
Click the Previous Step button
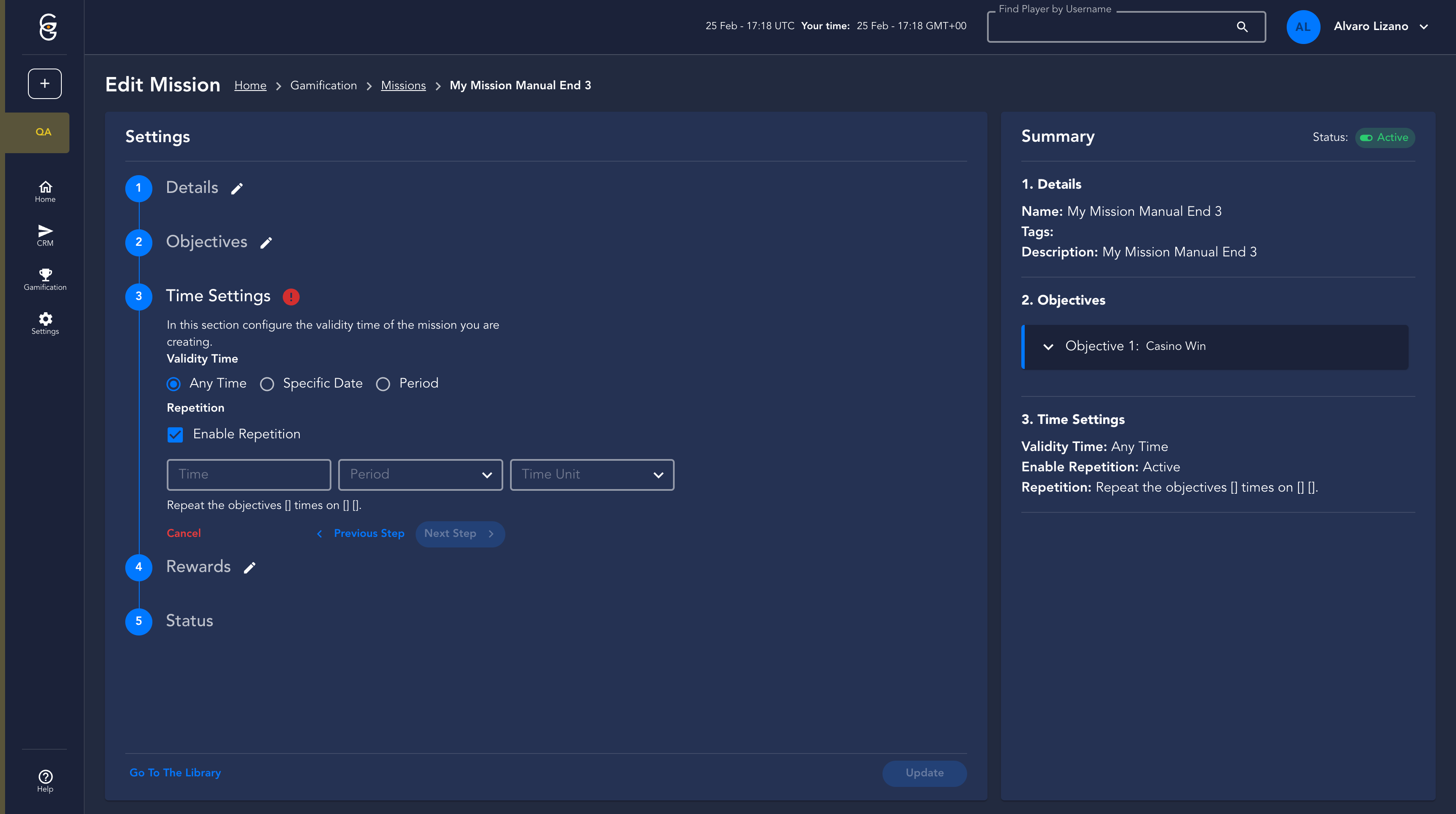click(x=361, y=533)
